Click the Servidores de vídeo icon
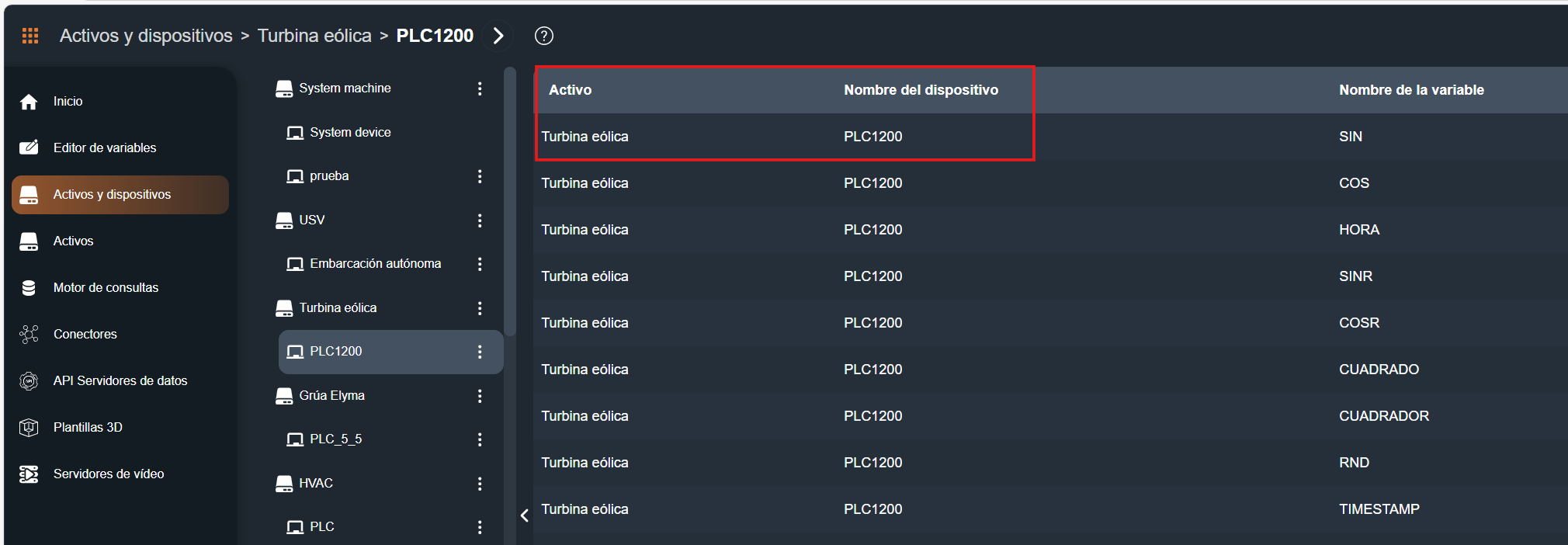The height and width of the screenshot is (545, 1568). pyautogui.click(x=29, y=474)
